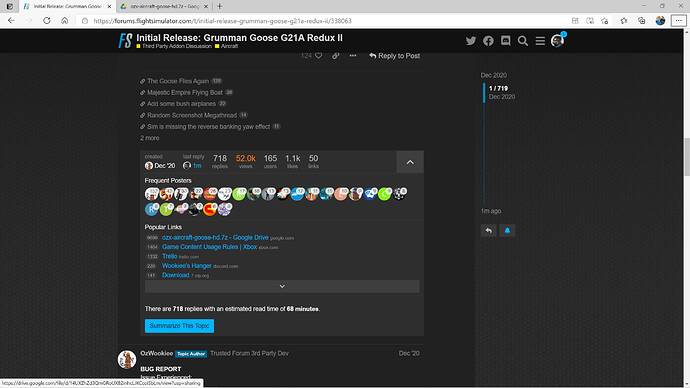Open Add some bush airplanes link
The width and height of the screenshot is (690, 388).
tap(181, 104)
